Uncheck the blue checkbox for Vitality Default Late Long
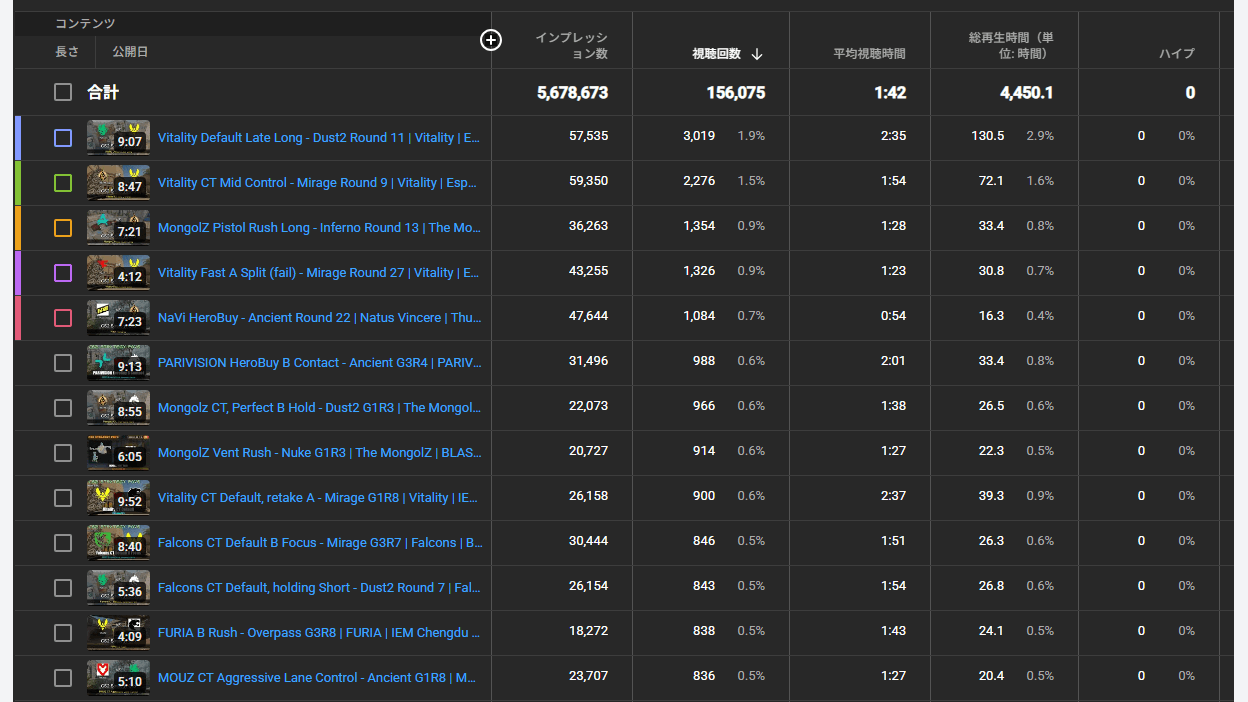 (63, 138)
